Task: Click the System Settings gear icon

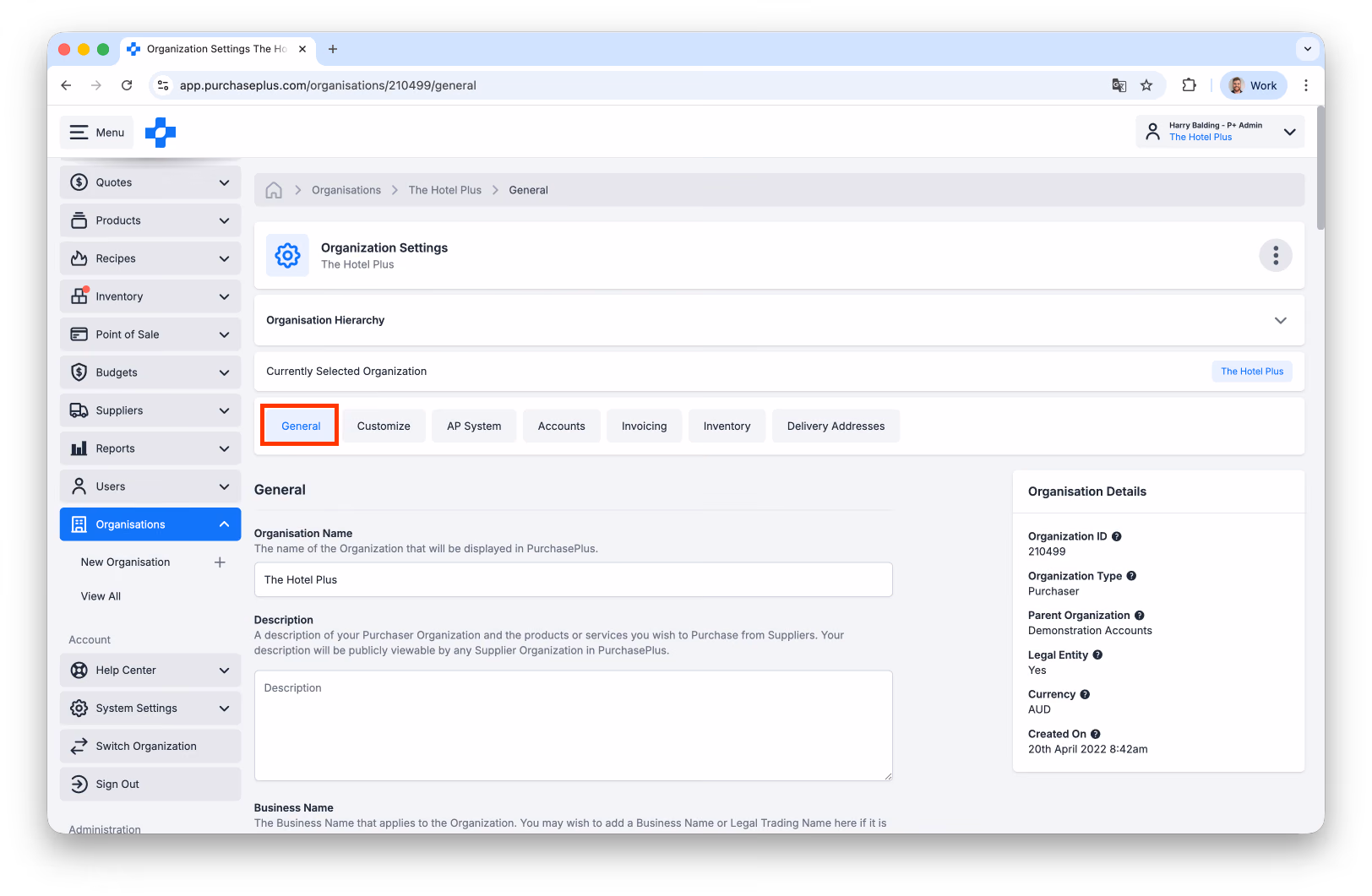Action: coord(79,709)
